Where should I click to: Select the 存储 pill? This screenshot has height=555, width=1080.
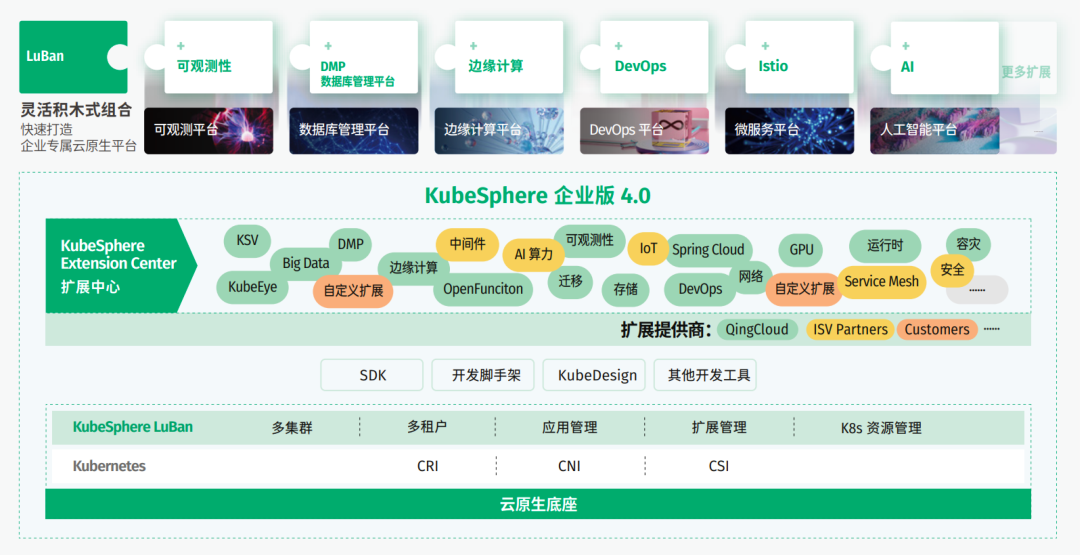point(625,290)
